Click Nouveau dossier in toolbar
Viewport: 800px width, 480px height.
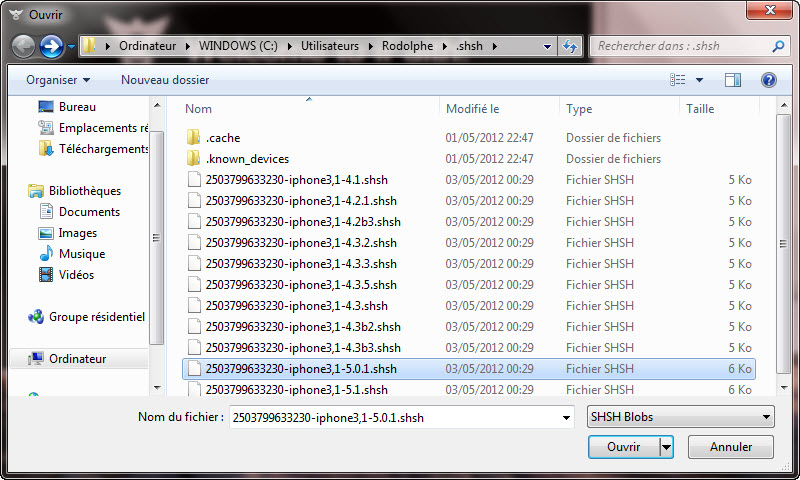coord(159,80)
